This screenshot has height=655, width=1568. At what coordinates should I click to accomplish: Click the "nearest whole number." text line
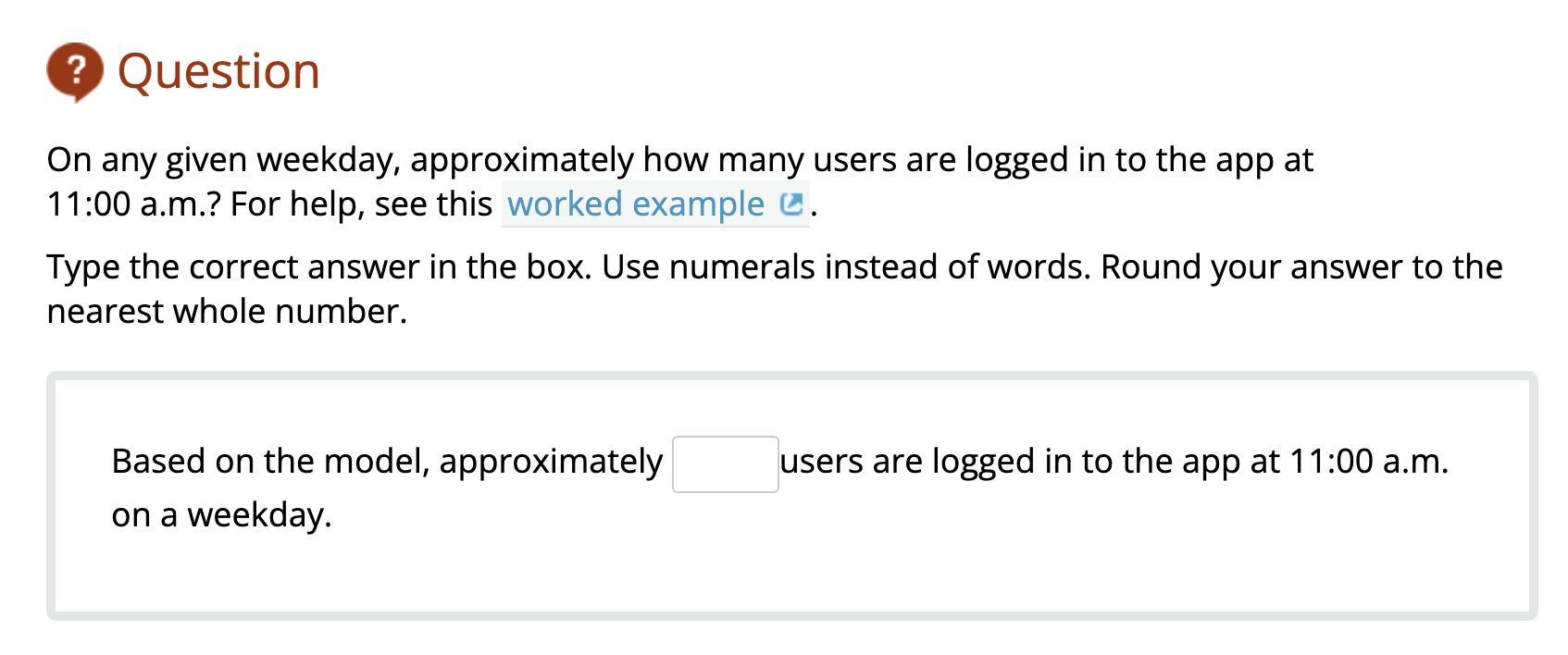pyautogui.click(x=227, y=312)
